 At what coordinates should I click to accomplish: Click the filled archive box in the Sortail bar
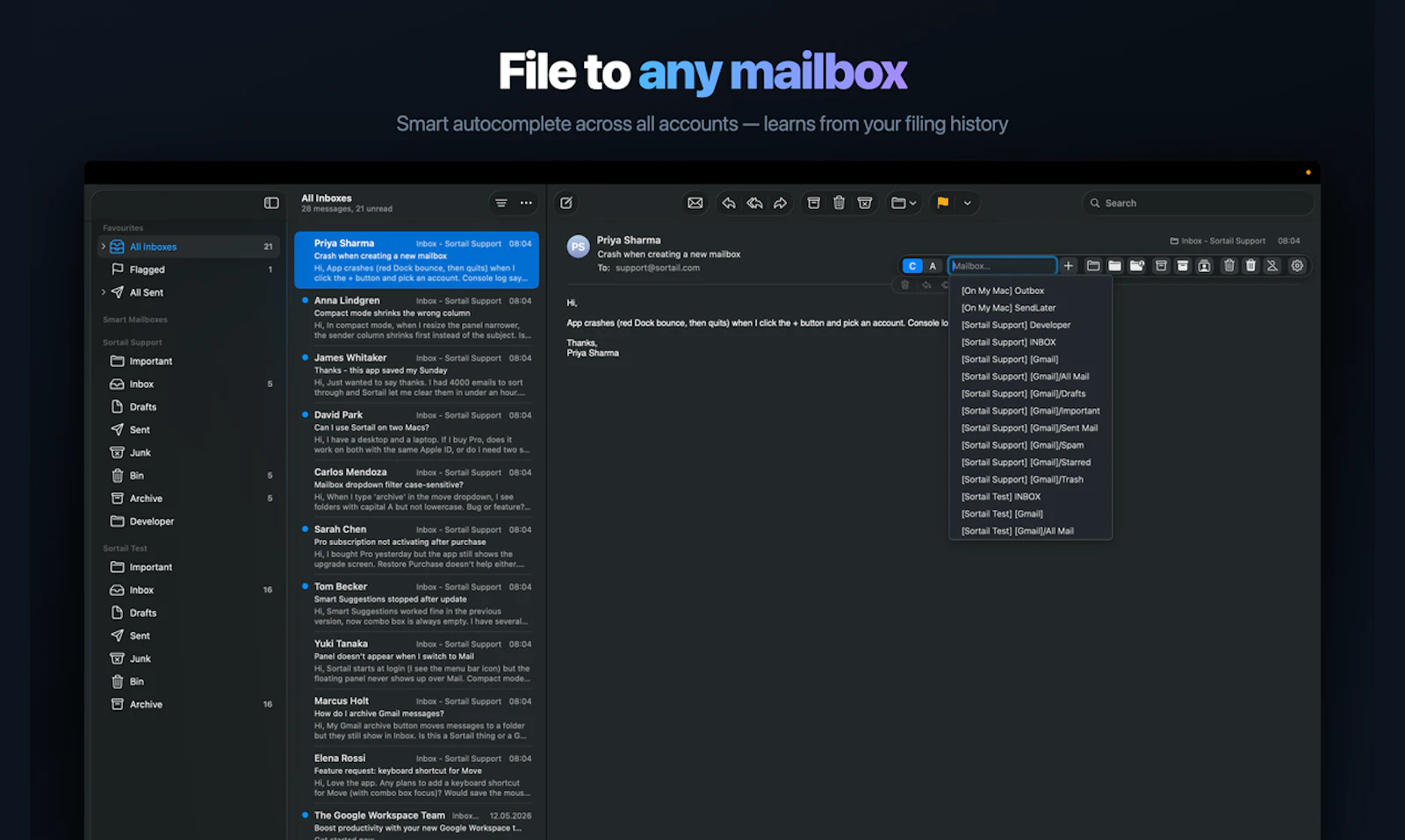1183,266
